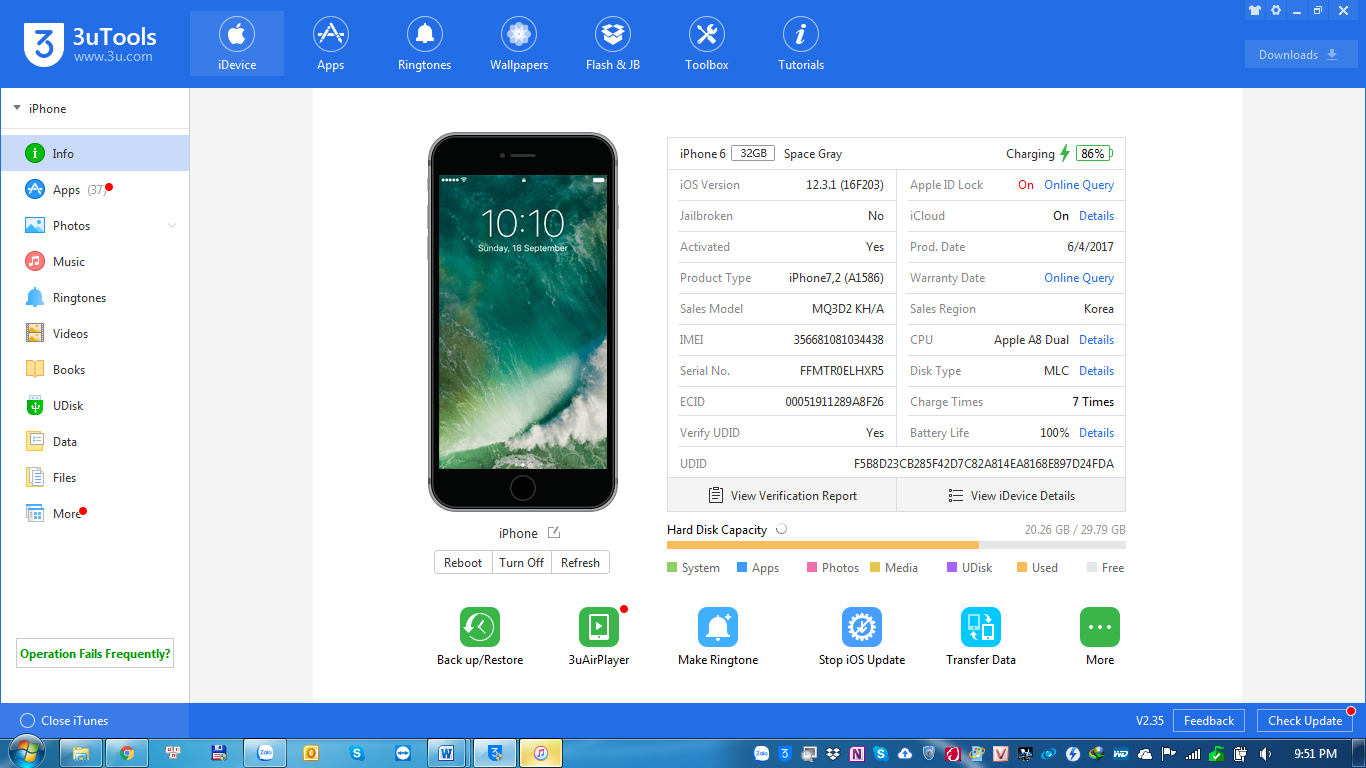Click the Stop iOS Update icon
The width and height of the screenshot is (1366, 768).
[861, 627]
